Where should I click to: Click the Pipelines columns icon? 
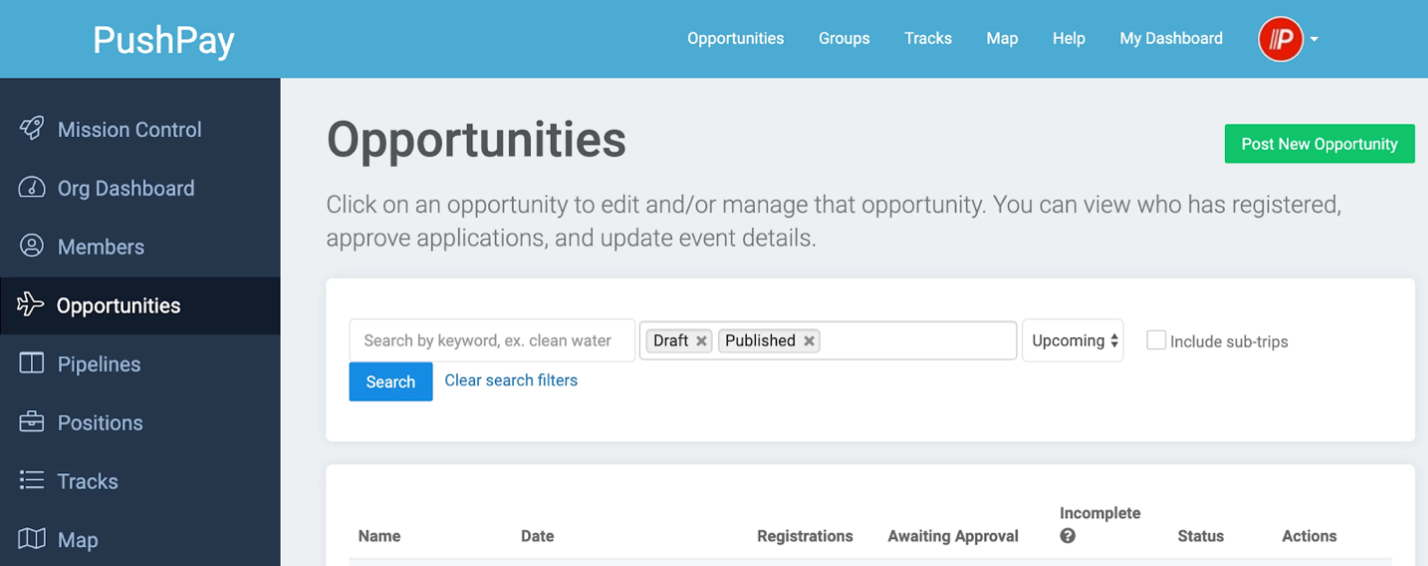(x=32, y=363)
